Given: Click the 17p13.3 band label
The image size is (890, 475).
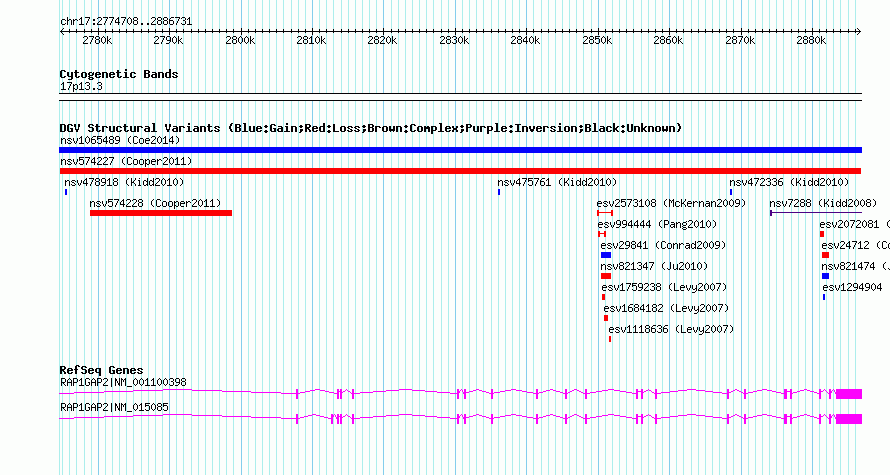Looking at the screenshot, I should pyautogui.click(x=81, y=87).
